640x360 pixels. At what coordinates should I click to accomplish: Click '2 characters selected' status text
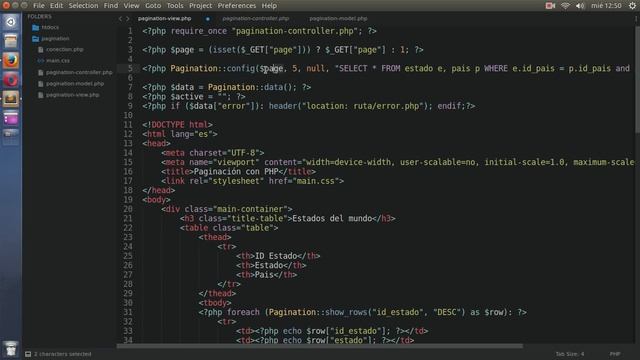pos(62,354)
